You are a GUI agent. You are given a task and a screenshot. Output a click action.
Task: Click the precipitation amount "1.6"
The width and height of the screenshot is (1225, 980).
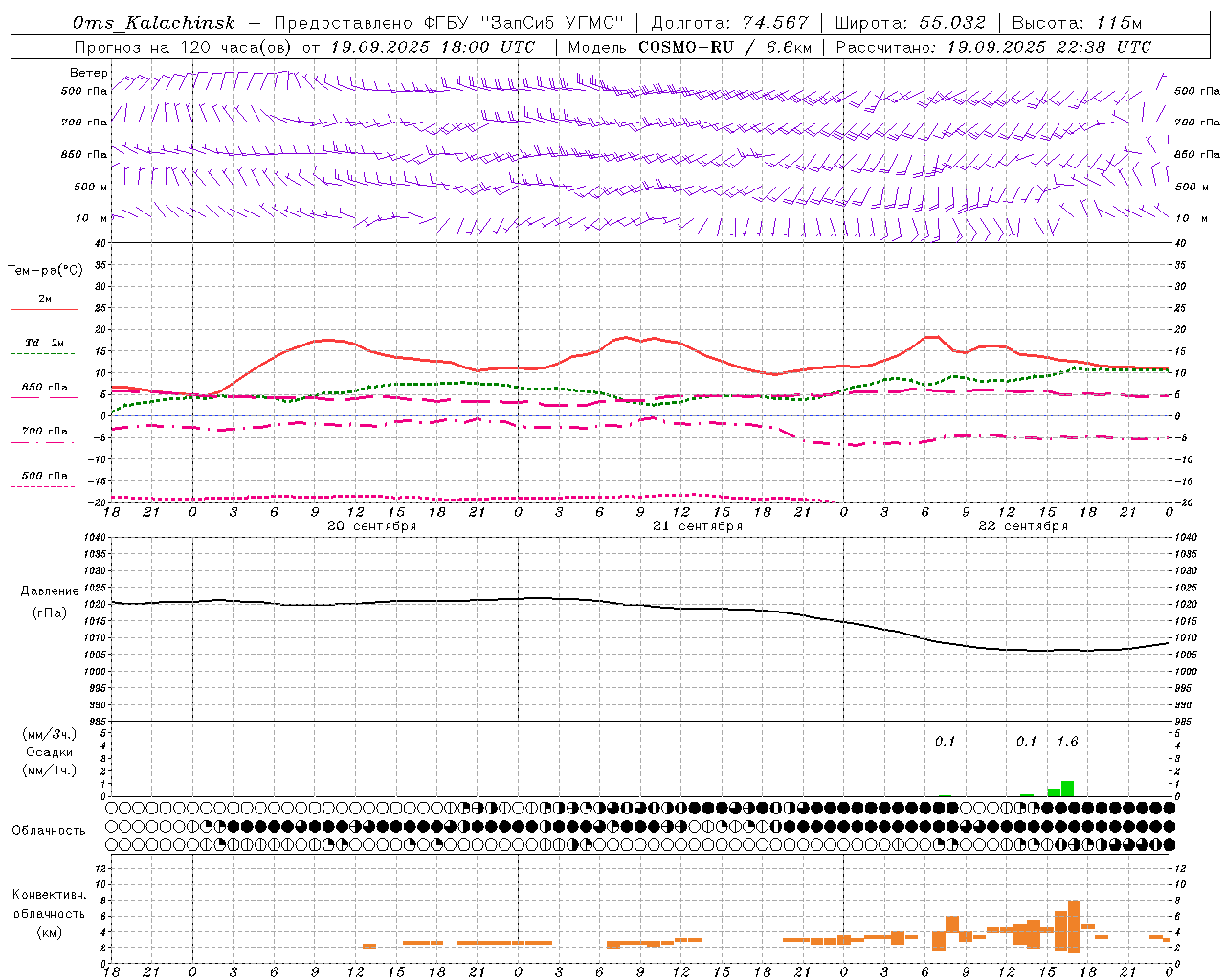[1067, 741]
